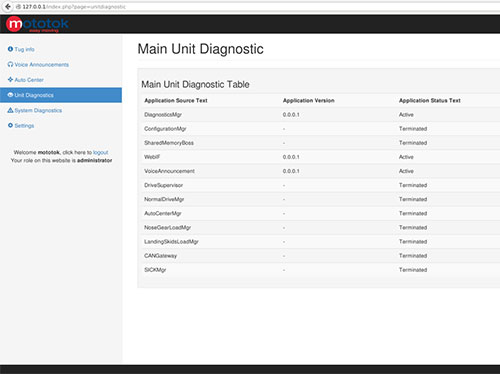The height and width of the screenshot is (374, 500).
Task: Click the Main Unit Diagnostic Table title
Action: (x=195, y=84)
